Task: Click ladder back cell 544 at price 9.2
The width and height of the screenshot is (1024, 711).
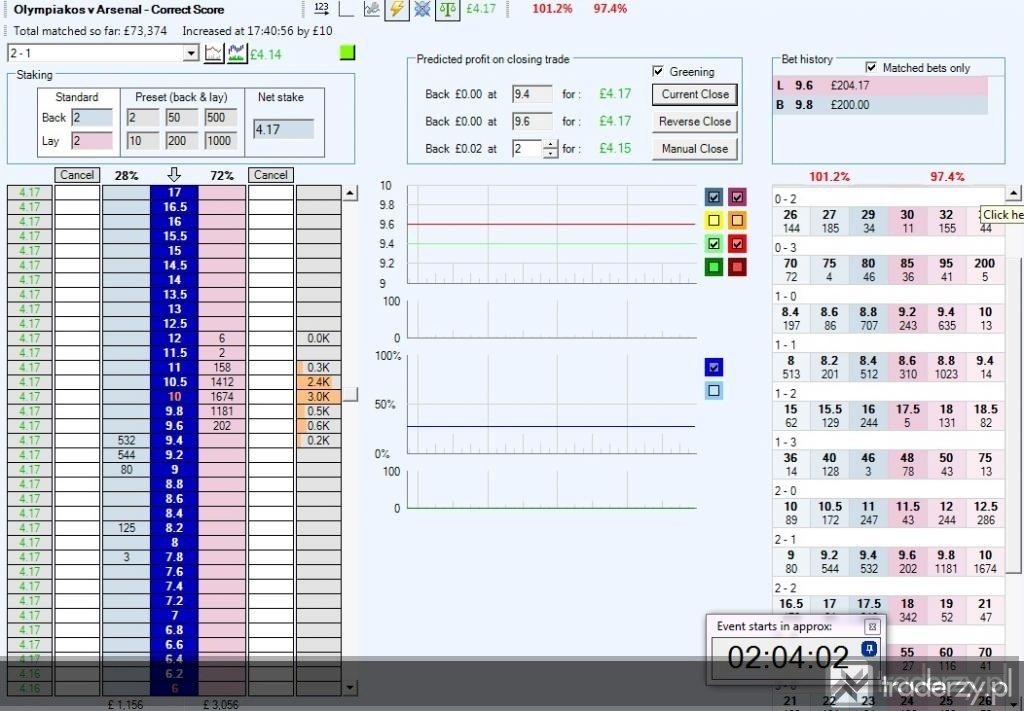Action: 126,455
